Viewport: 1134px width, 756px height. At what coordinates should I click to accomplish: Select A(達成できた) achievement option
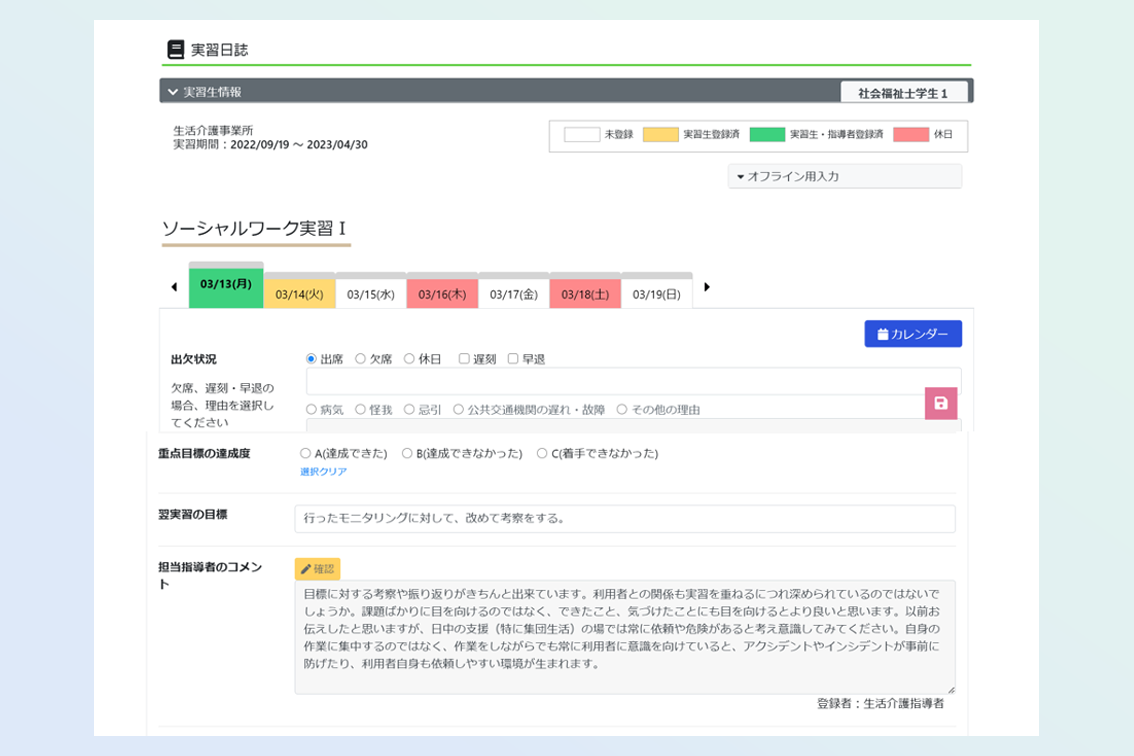(306, 454)
